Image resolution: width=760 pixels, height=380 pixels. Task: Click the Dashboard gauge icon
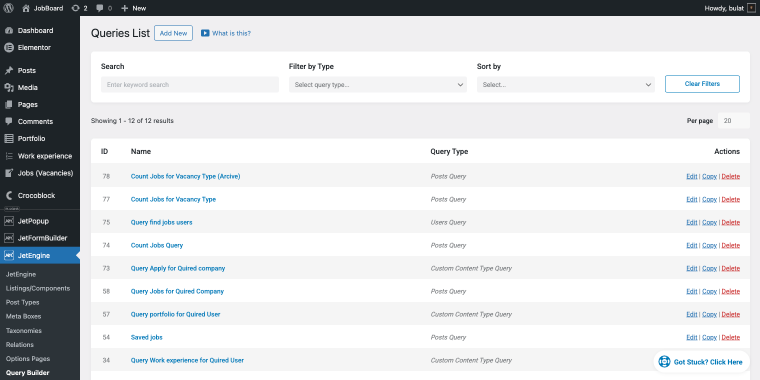pos(9,31)
